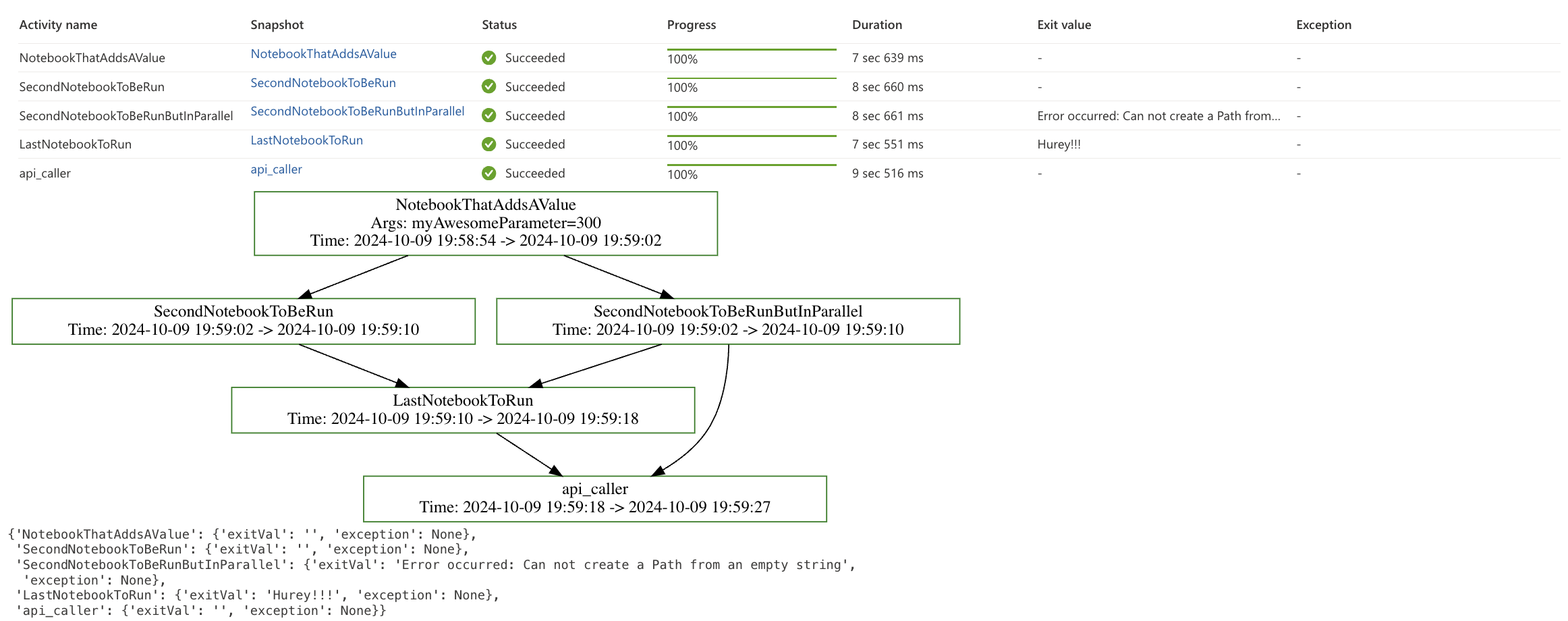
Task: Select the NotebookThatAddsAValue graph node
Action: tap(485, 223)
